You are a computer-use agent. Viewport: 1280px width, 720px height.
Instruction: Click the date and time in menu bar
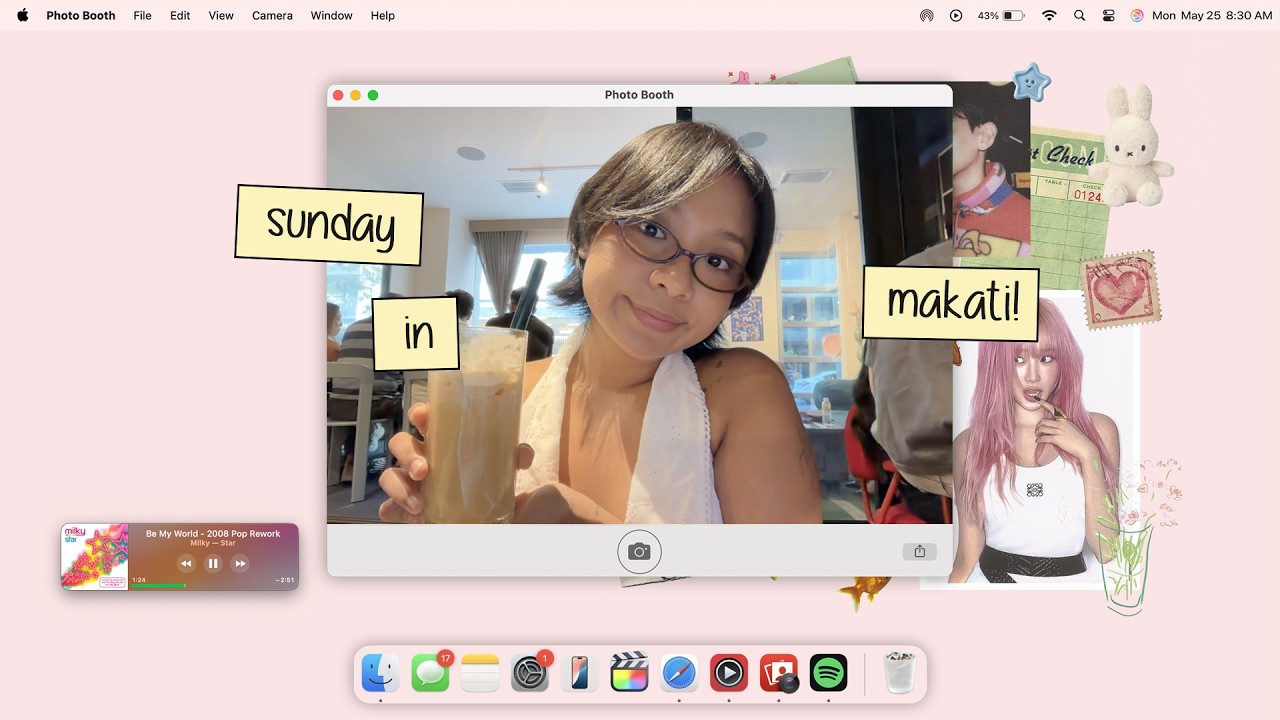click(1212, 16)
